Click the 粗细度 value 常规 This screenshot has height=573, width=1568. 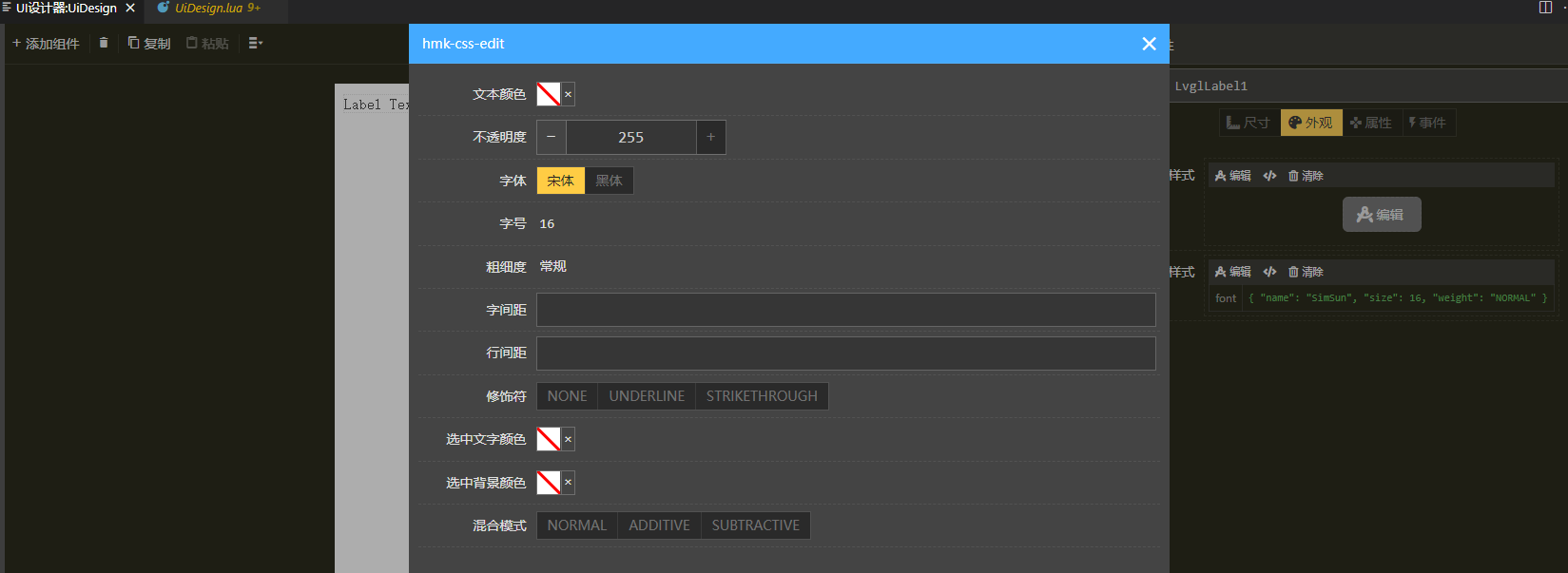pos(552,267)
